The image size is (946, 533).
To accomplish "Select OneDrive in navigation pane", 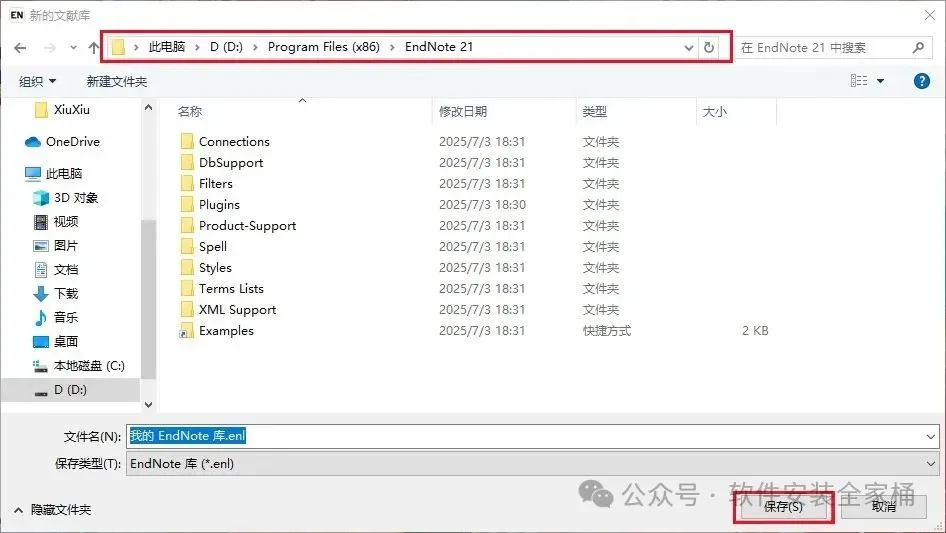I will click(62, 141).
